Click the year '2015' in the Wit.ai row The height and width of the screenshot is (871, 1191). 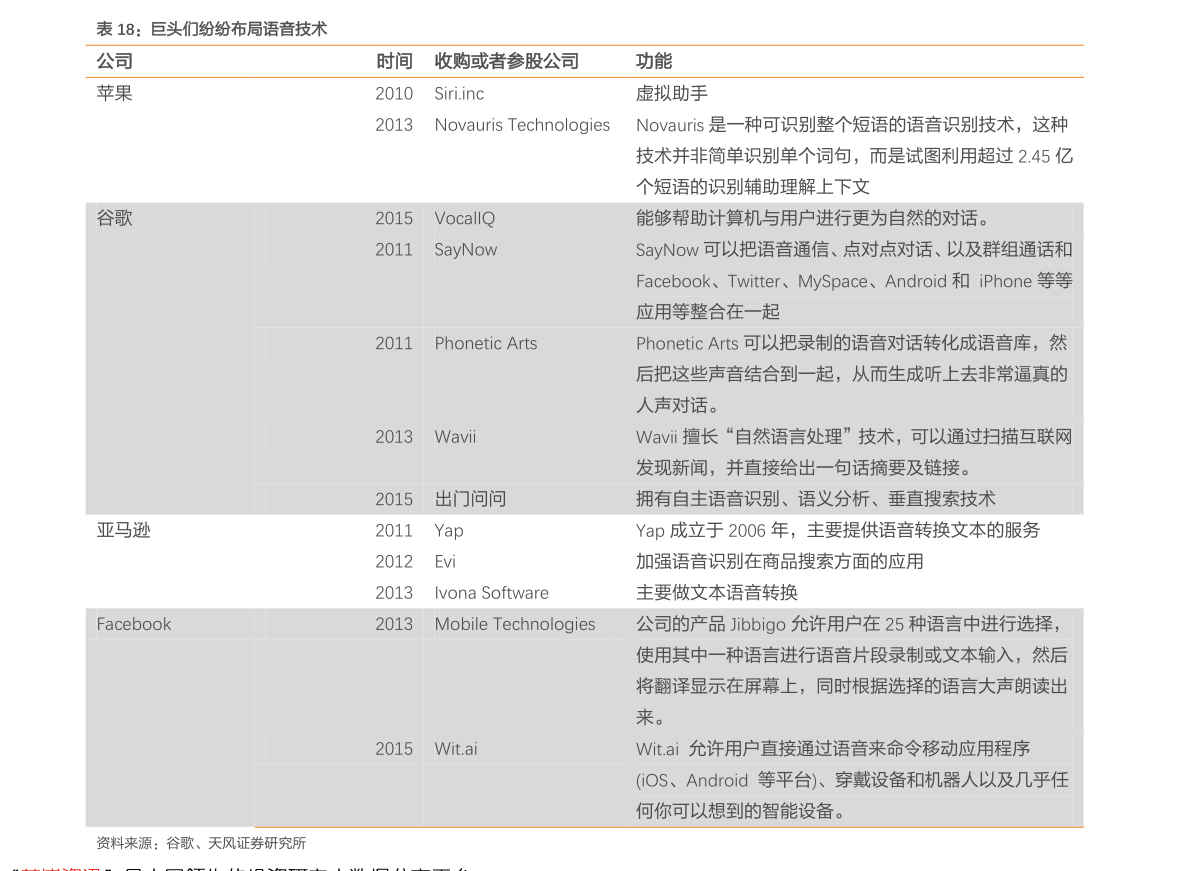[x=394, y=749]
